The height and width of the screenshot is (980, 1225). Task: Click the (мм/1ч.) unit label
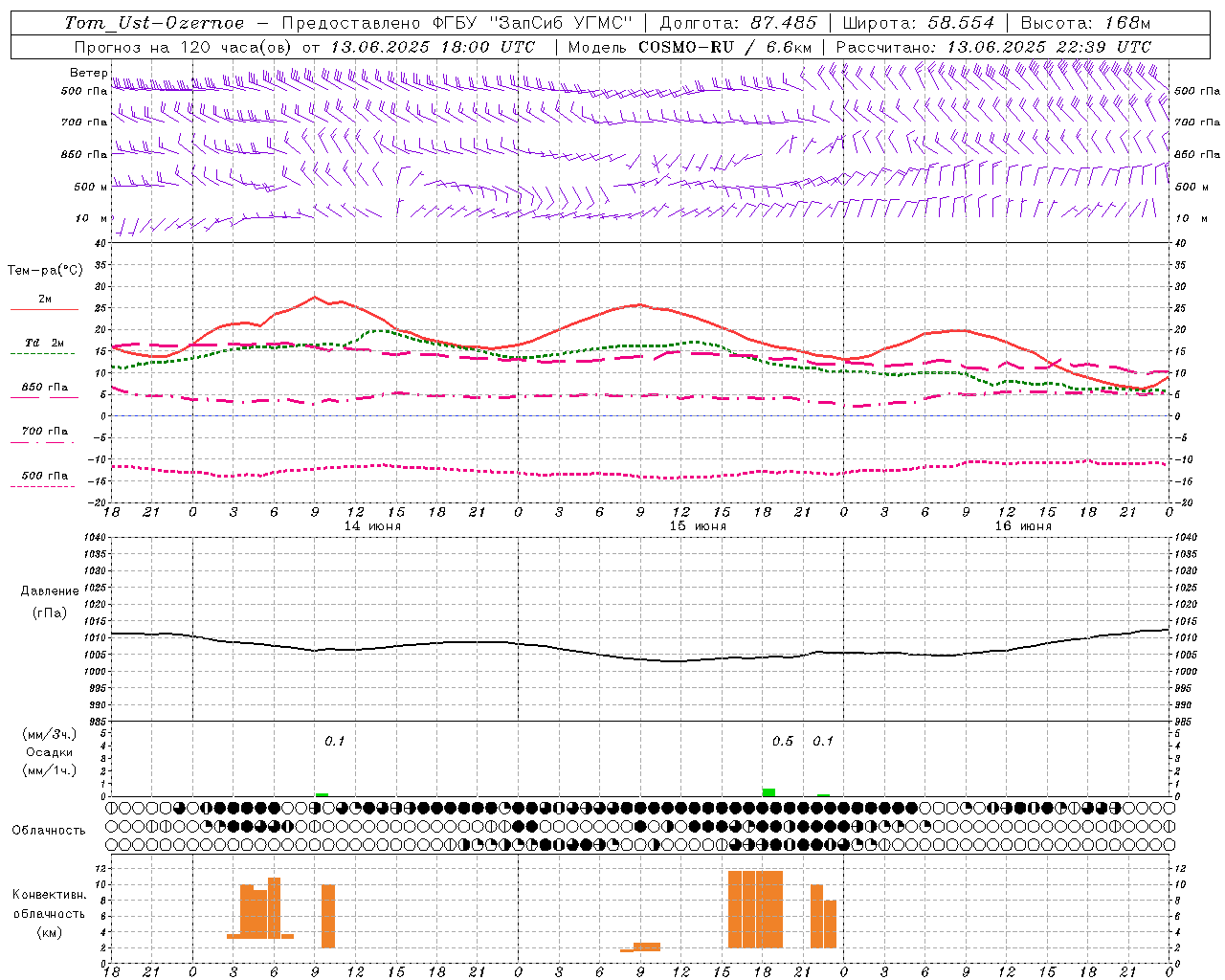tap(50, 770)
